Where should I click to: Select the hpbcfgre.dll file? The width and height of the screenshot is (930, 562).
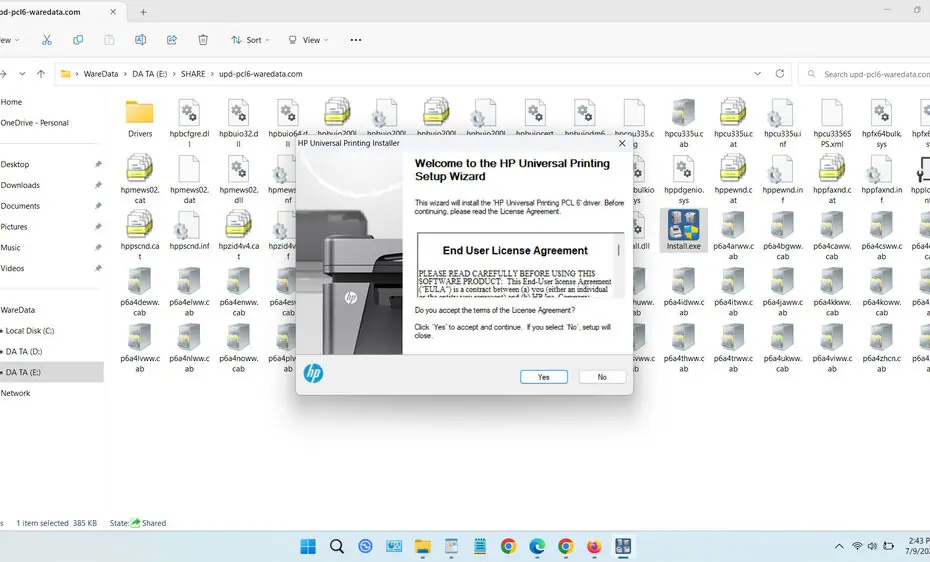pos(189,123)
